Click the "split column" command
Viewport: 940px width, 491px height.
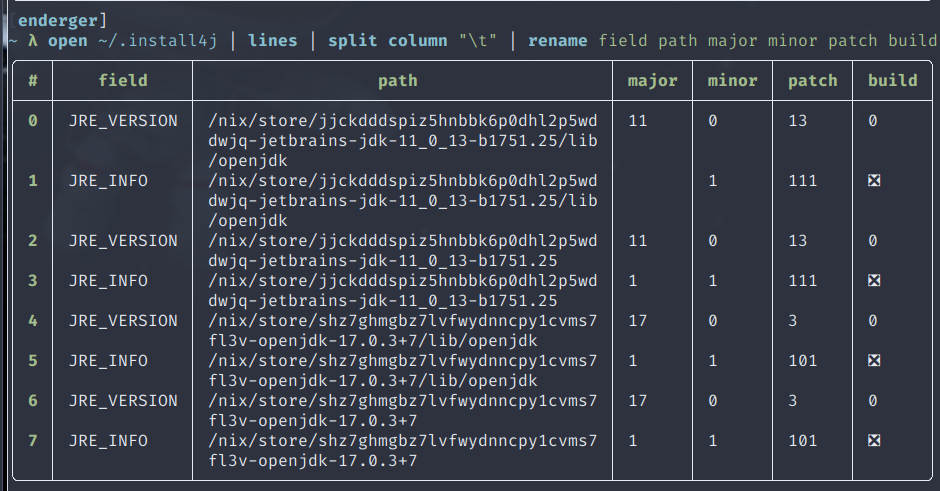pyautogui.click(x=387, y=41)
